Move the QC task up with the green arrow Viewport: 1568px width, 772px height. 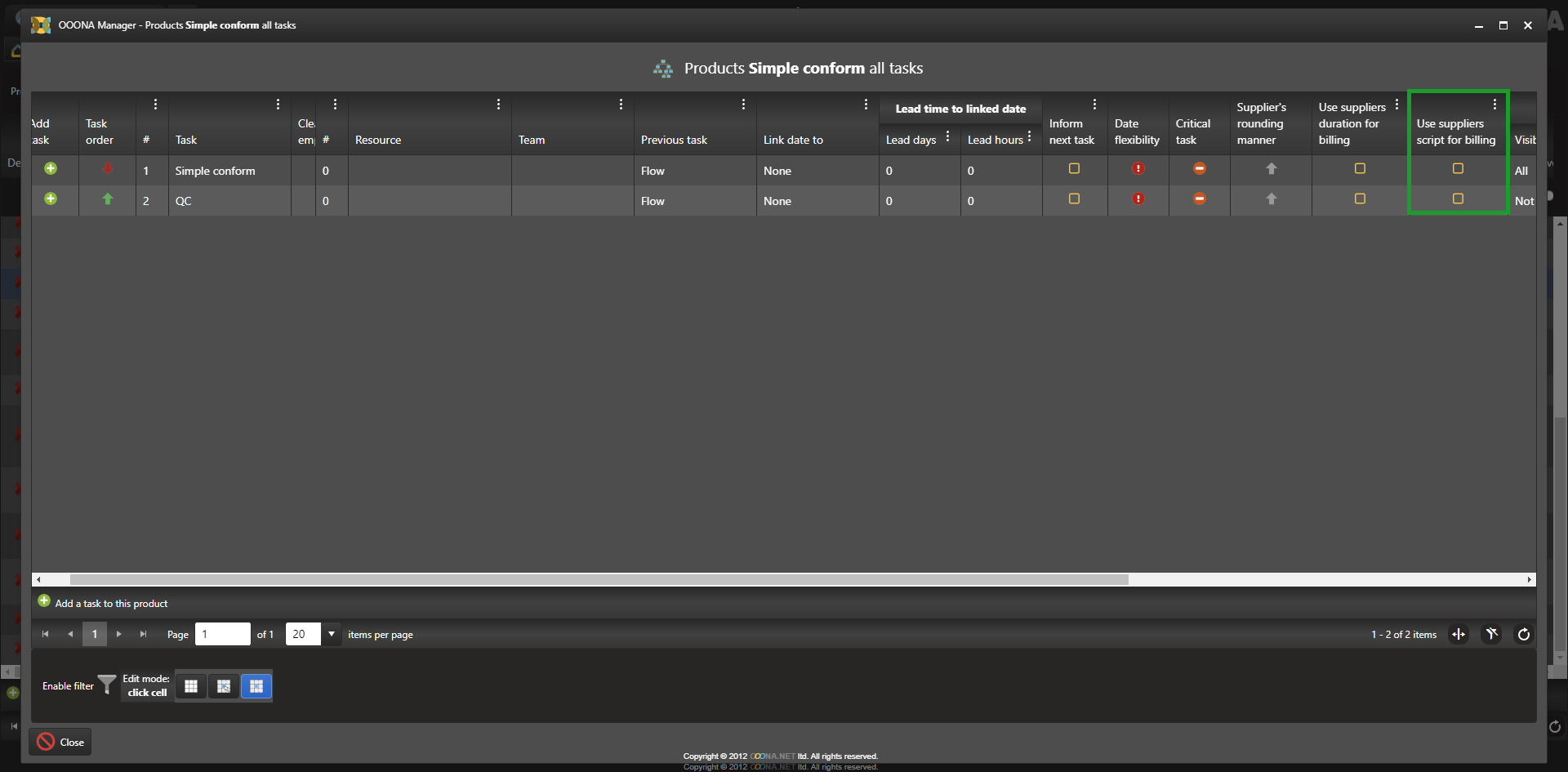(x=107, y=199)
